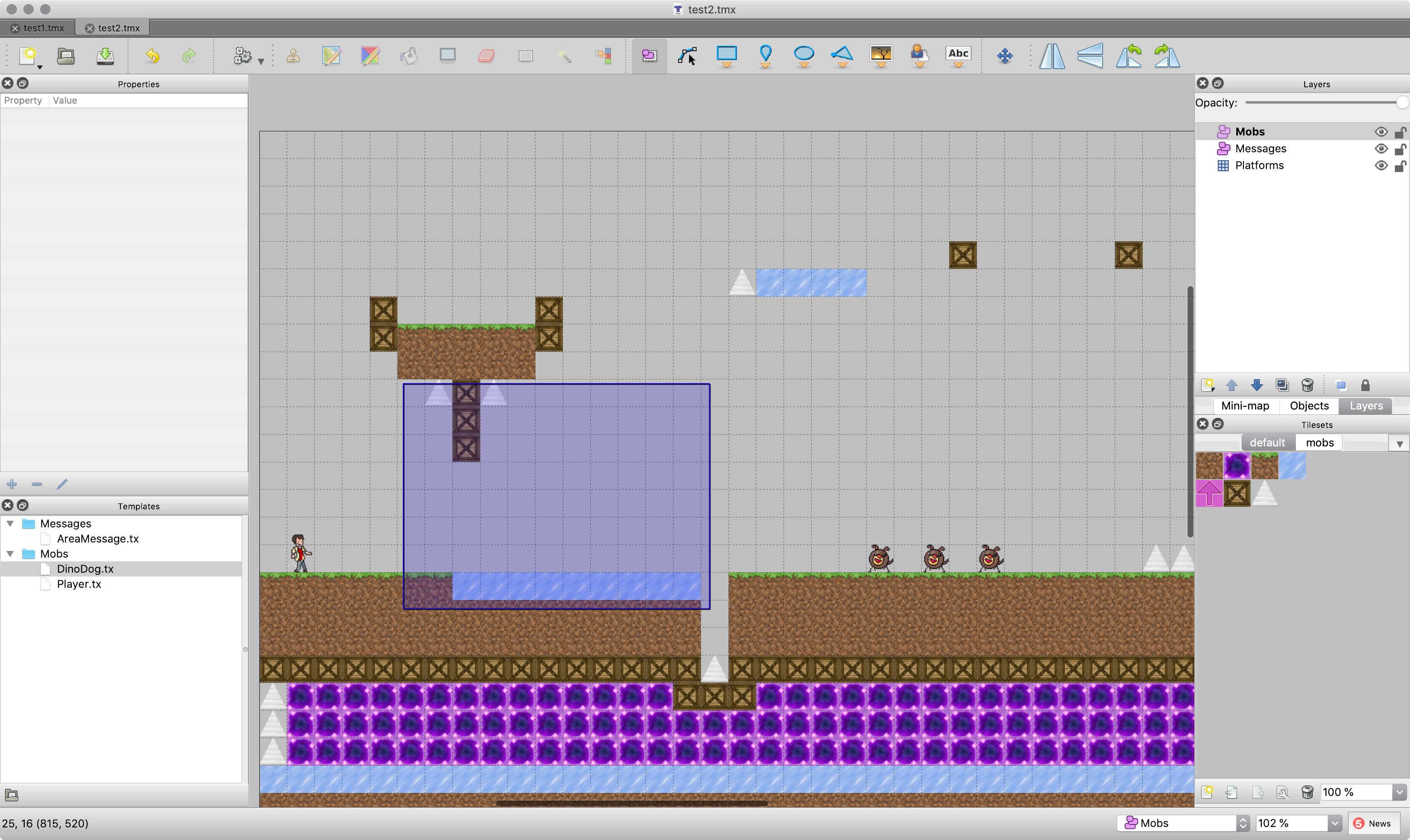Open the current layer Mobs combo box
Screen dimensions: 1410x840
1183,823
